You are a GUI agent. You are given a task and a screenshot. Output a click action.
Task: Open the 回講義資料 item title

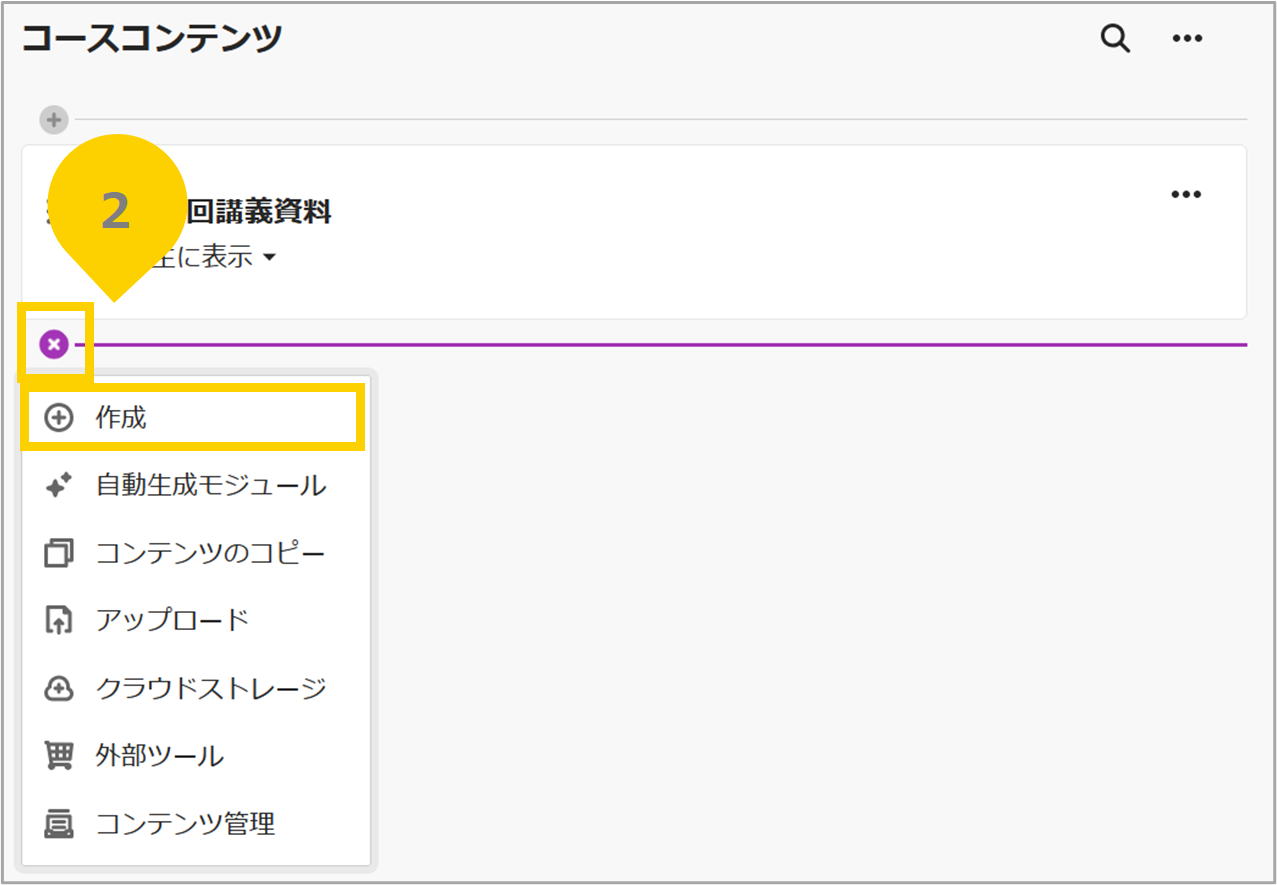pos(259,211)
